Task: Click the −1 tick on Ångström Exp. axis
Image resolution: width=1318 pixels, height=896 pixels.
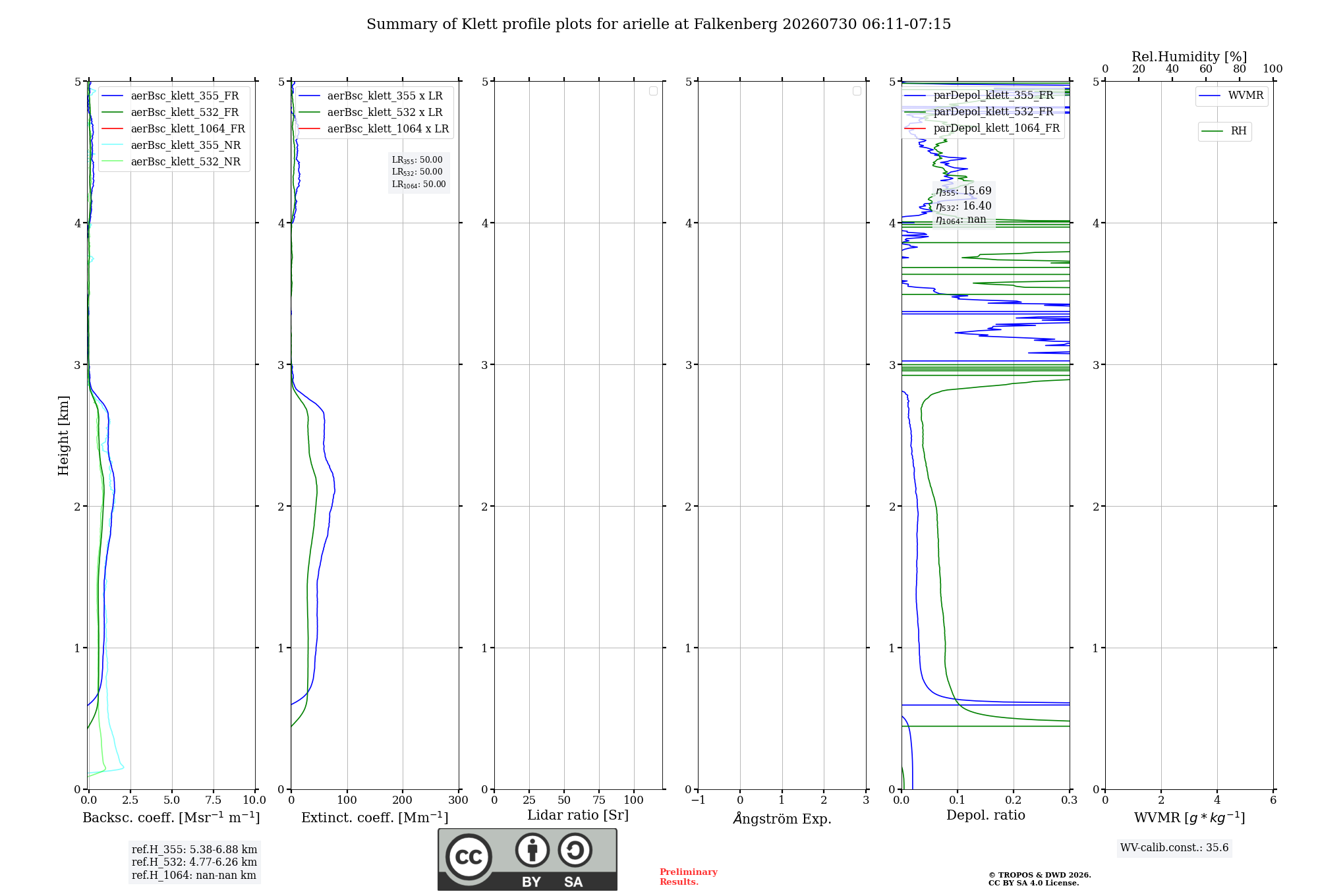Action: pyautogui.click(x=698, y=800)
